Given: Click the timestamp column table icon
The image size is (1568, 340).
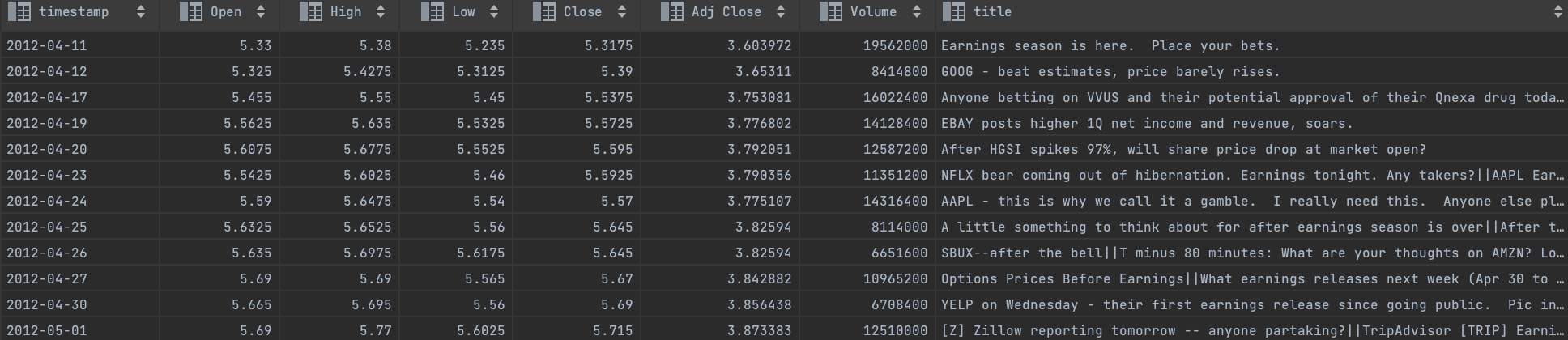Looking at the screenshot, I should click(x=19, y=12).
